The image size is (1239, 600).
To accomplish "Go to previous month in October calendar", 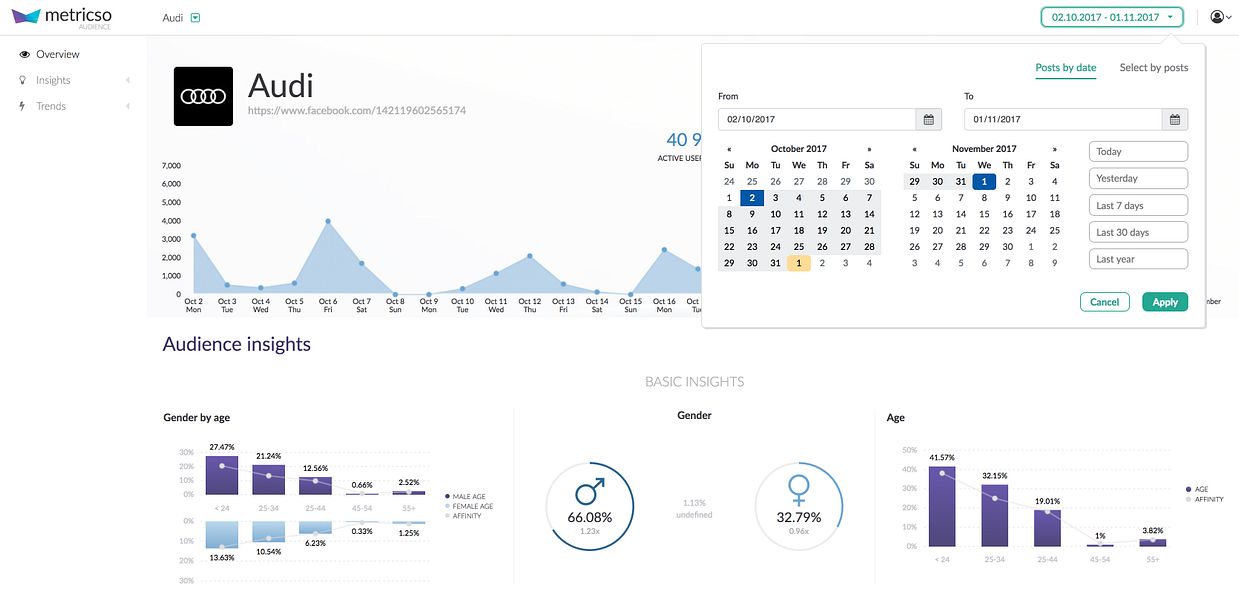I will point(729,149).
